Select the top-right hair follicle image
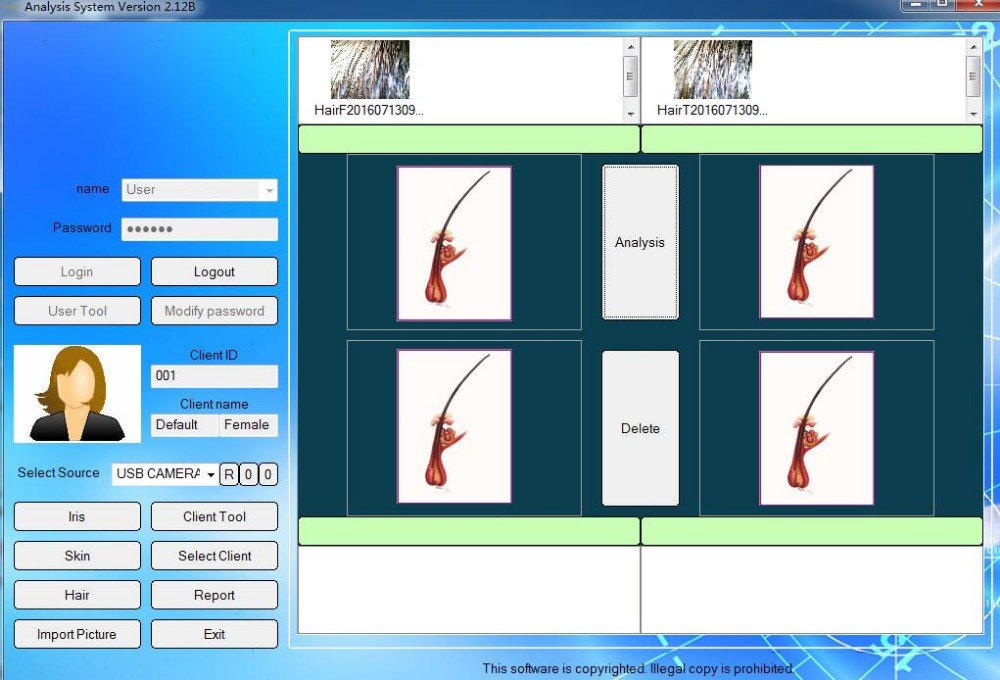This screenshot has height=680, width=1000. (x=816, y=243)
